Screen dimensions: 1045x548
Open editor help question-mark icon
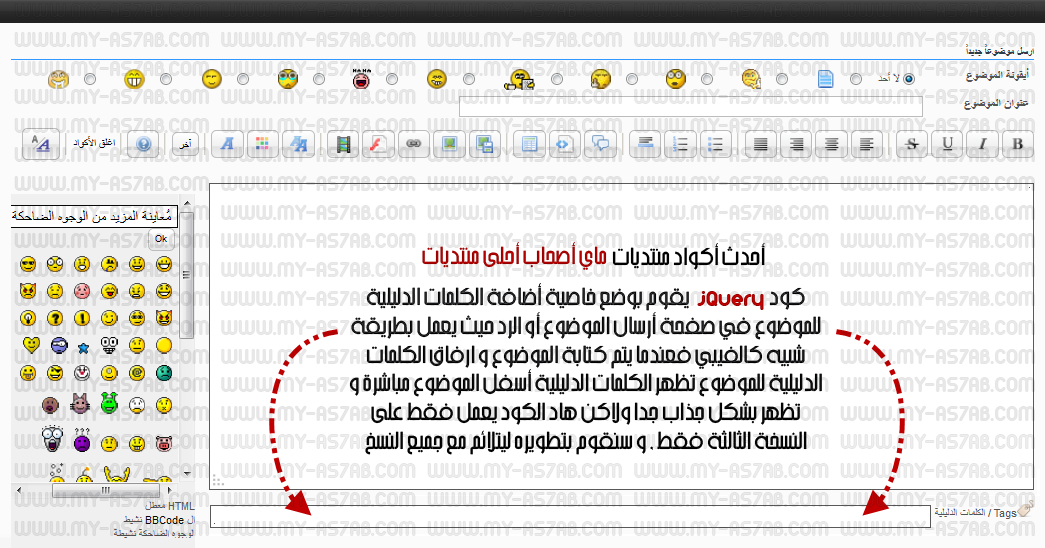tap(143, 144)
